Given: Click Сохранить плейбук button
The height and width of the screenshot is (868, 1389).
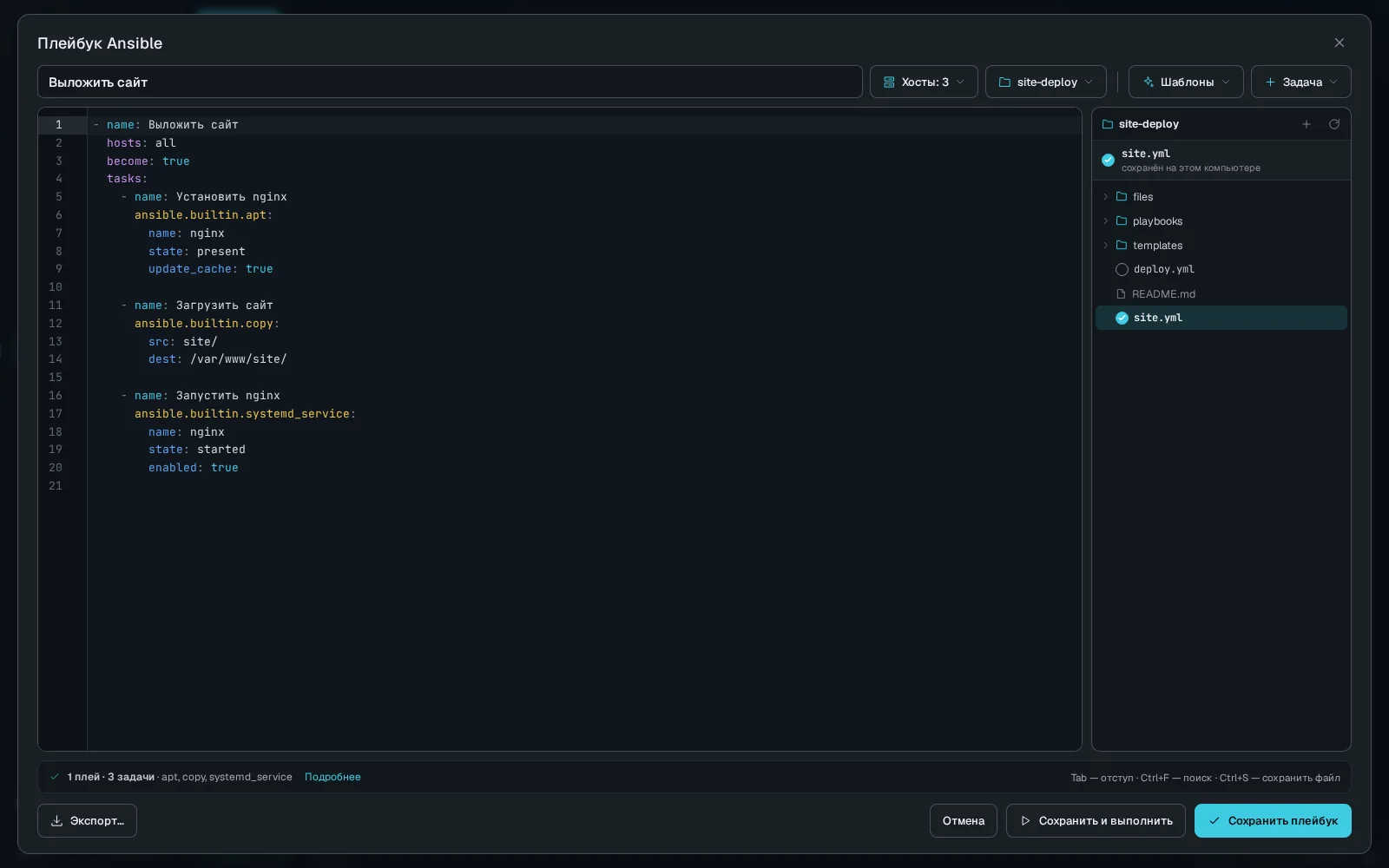Looking at the screenshot, I should (x=1273, y=820).
